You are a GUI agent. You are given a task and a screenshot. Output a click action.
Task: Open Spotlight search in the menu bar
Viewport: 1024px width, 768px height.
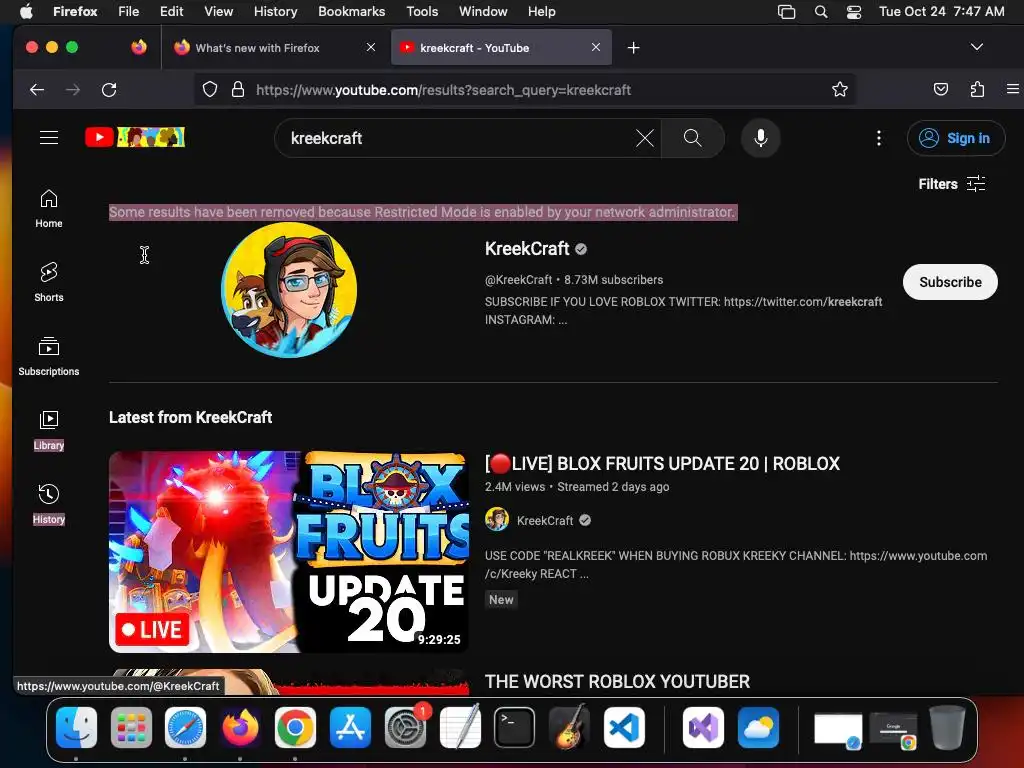pyautogui.click(x=821, y=11)
